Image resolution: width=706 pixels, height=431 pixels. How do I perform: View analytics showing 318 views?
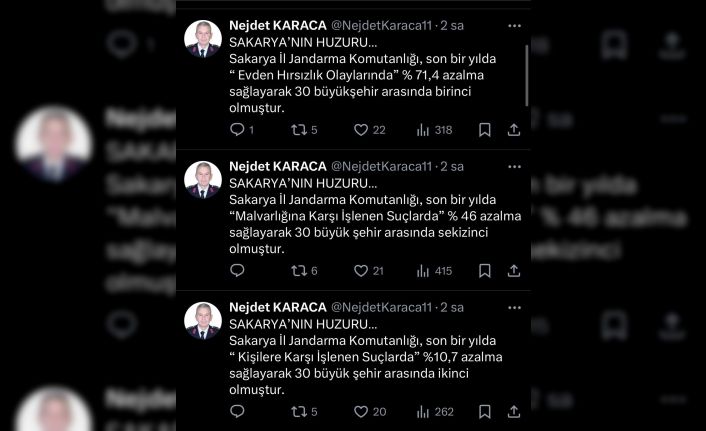click(422, 130)
